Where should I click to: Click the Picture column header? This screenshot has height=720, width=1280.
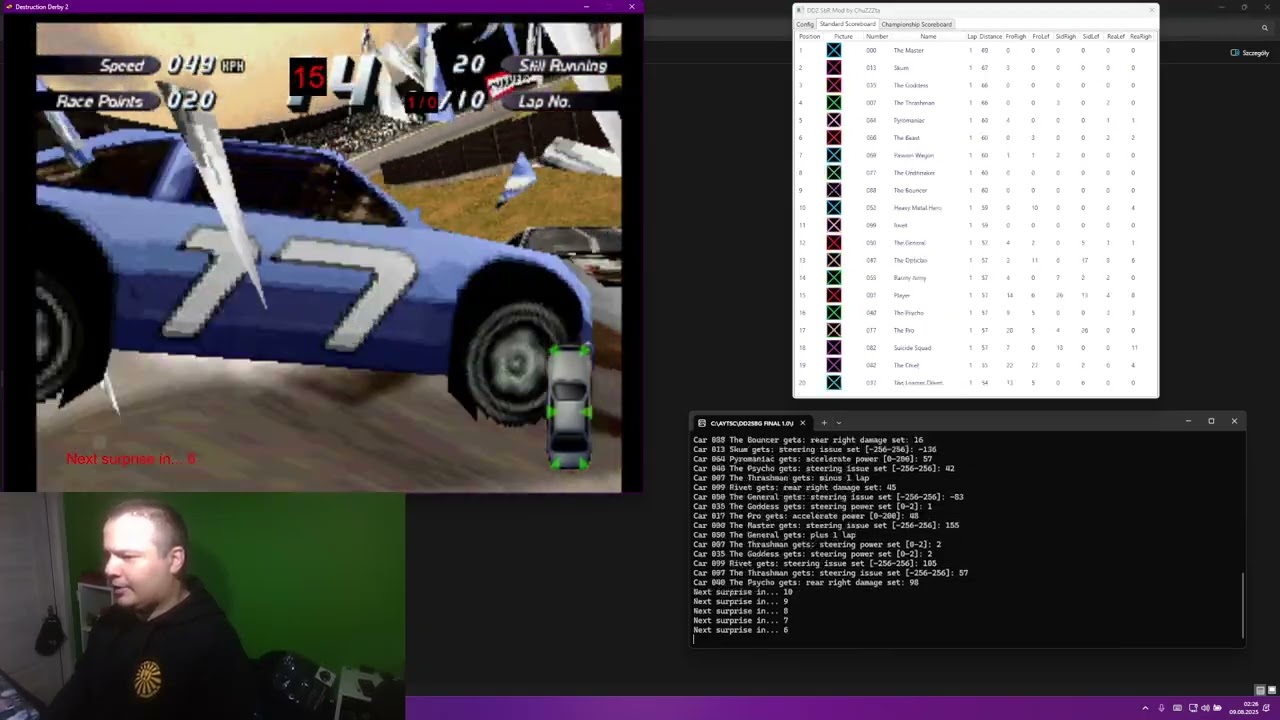[x=843, y=36]
